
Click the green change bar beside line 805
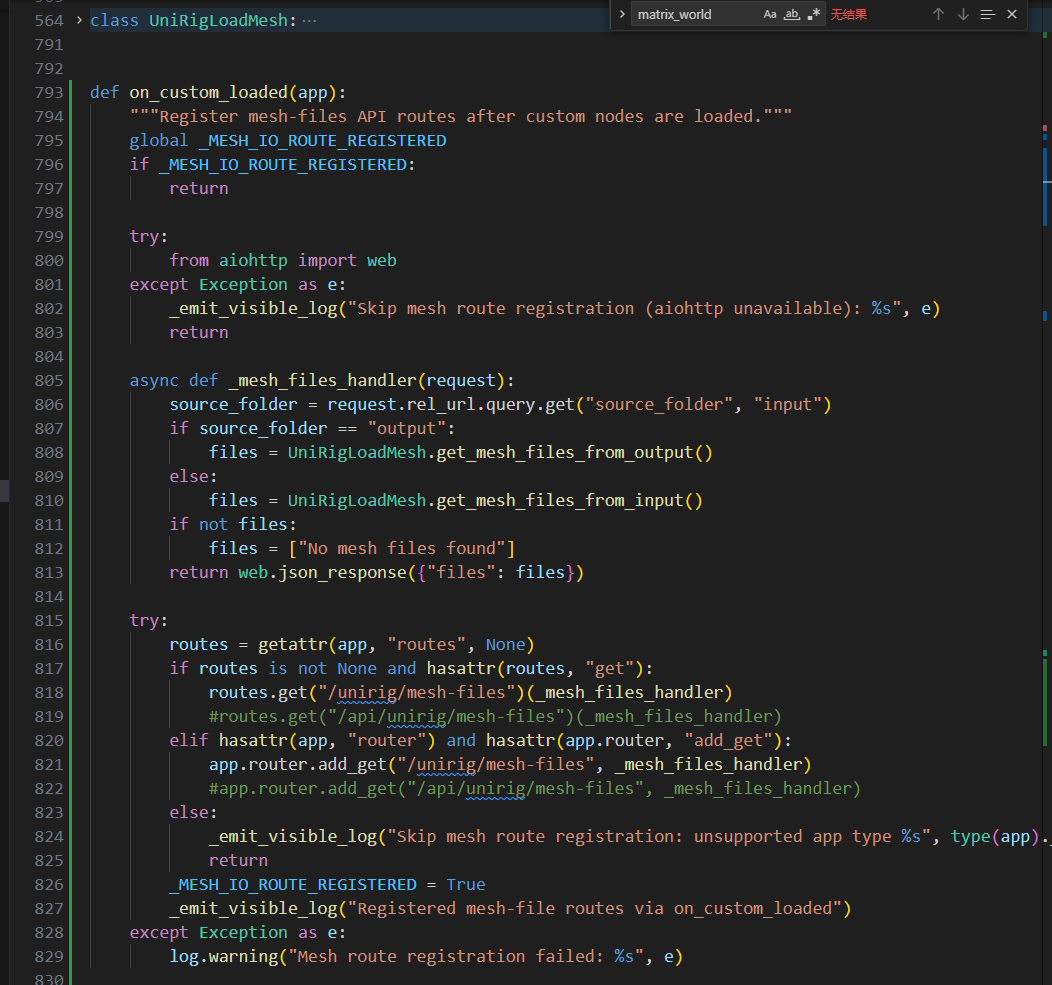[x=71, y=380]
